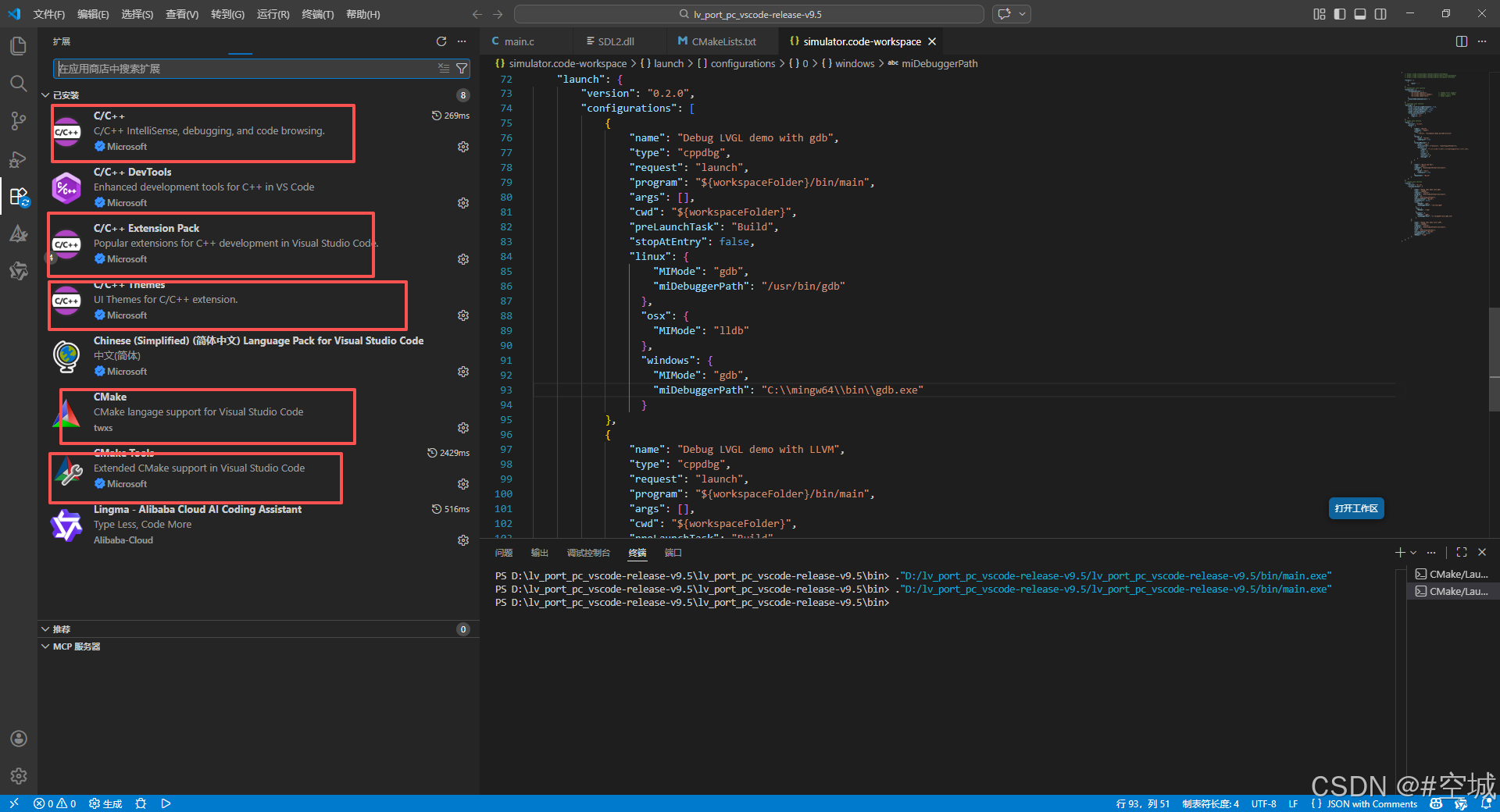The height and width of the screenshot is (812, 1500).
Task: Open remote window indicator in status bar
Action: point(13,803)
